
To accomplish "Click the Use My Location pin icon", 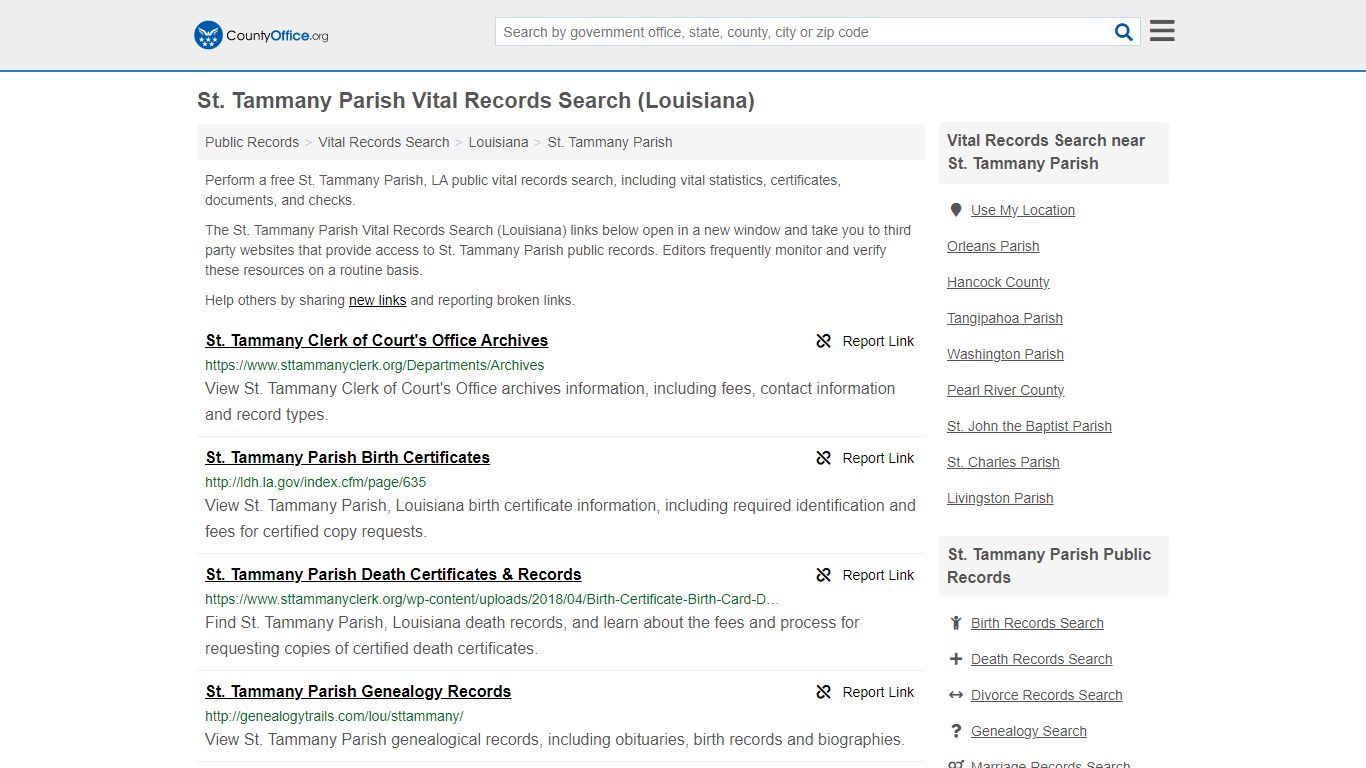I will pyautogui.click(x=956, y=210).
